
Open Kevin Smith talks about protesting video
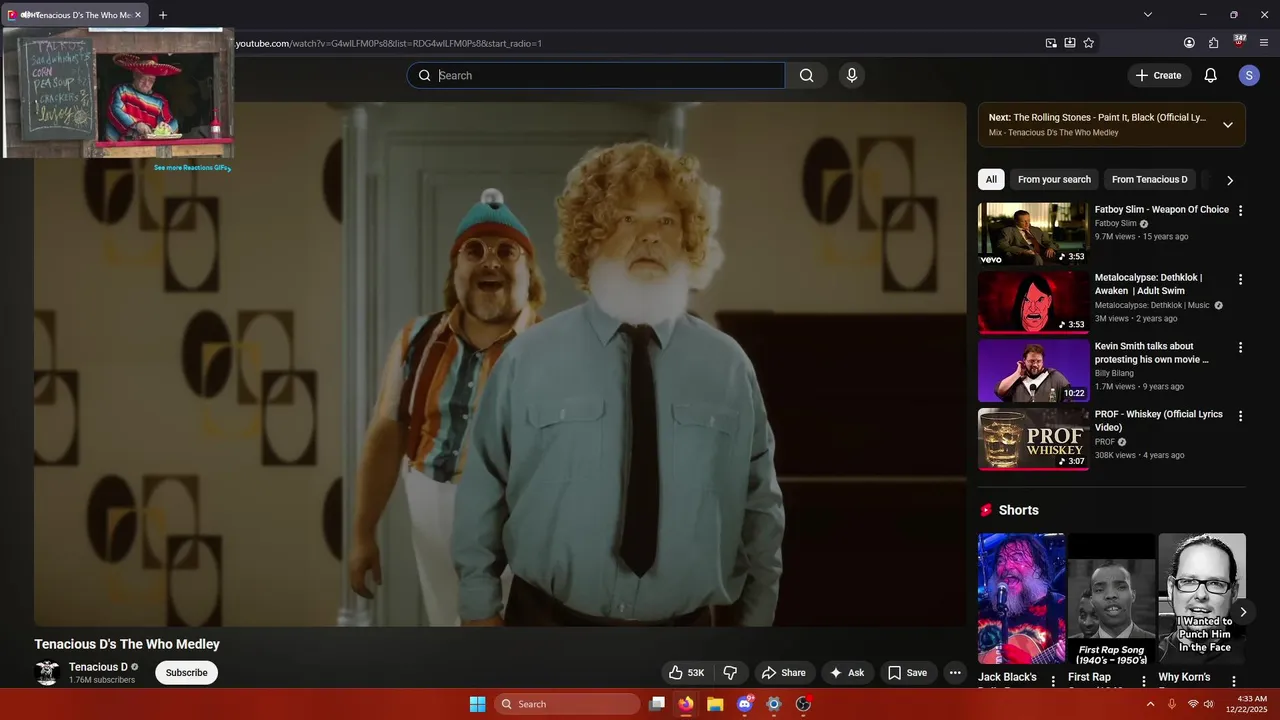(x=1033, y=370)
